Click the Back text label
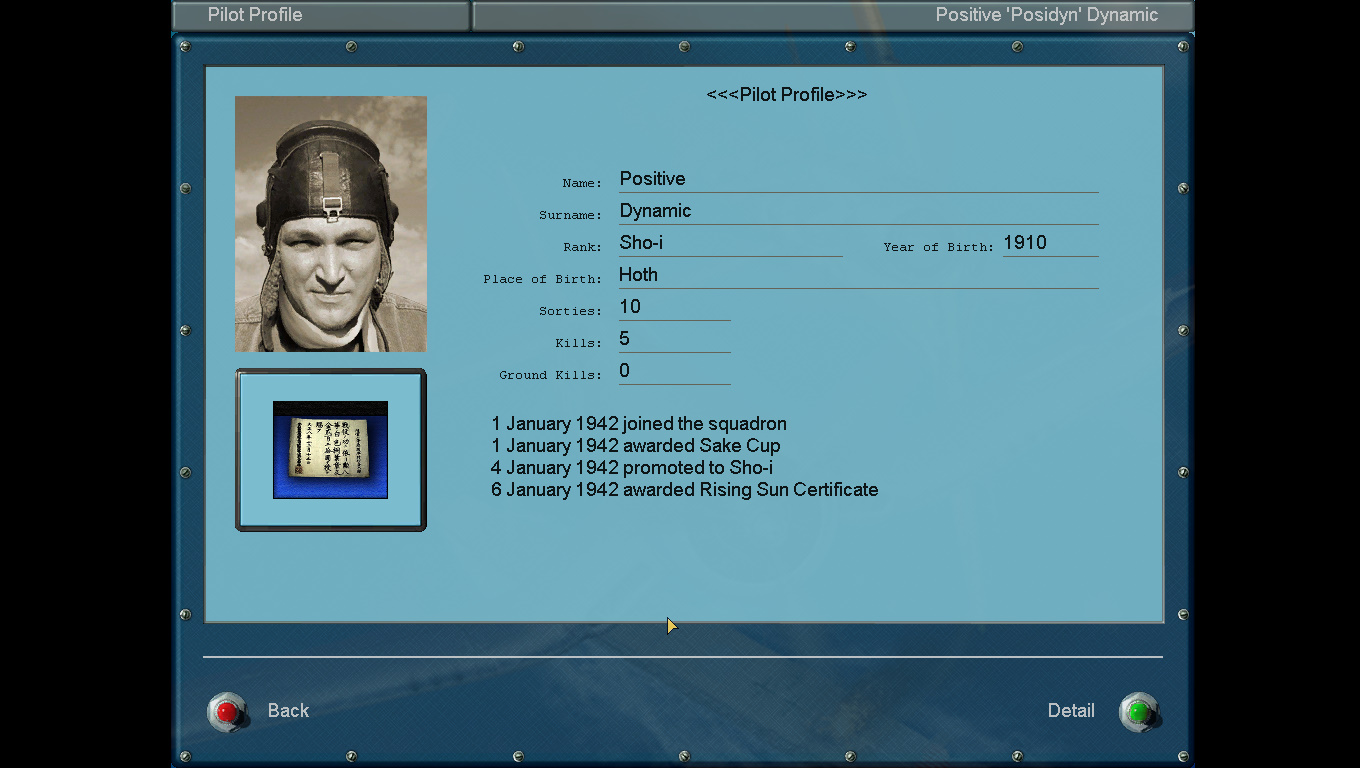Screen dimensions: 1360x768 (x=288, y=711)
